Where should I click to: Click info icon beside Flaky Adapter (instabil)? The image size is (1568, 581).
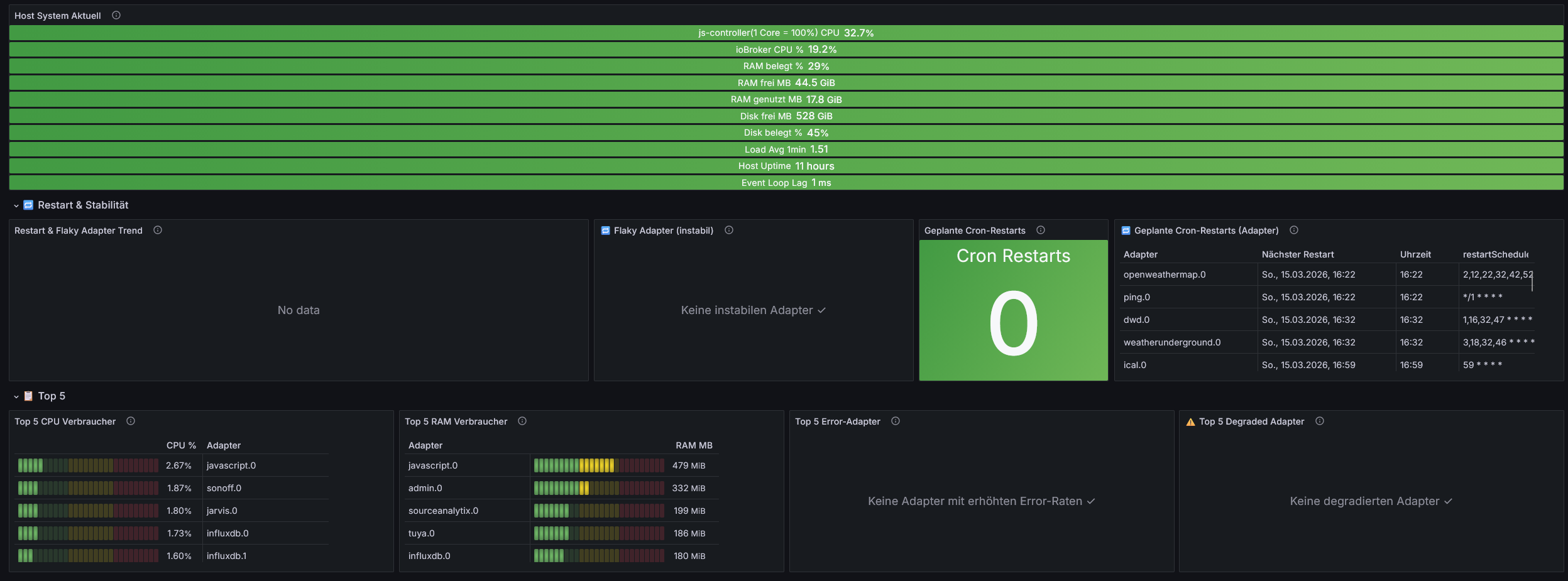(x=729, y=231)
